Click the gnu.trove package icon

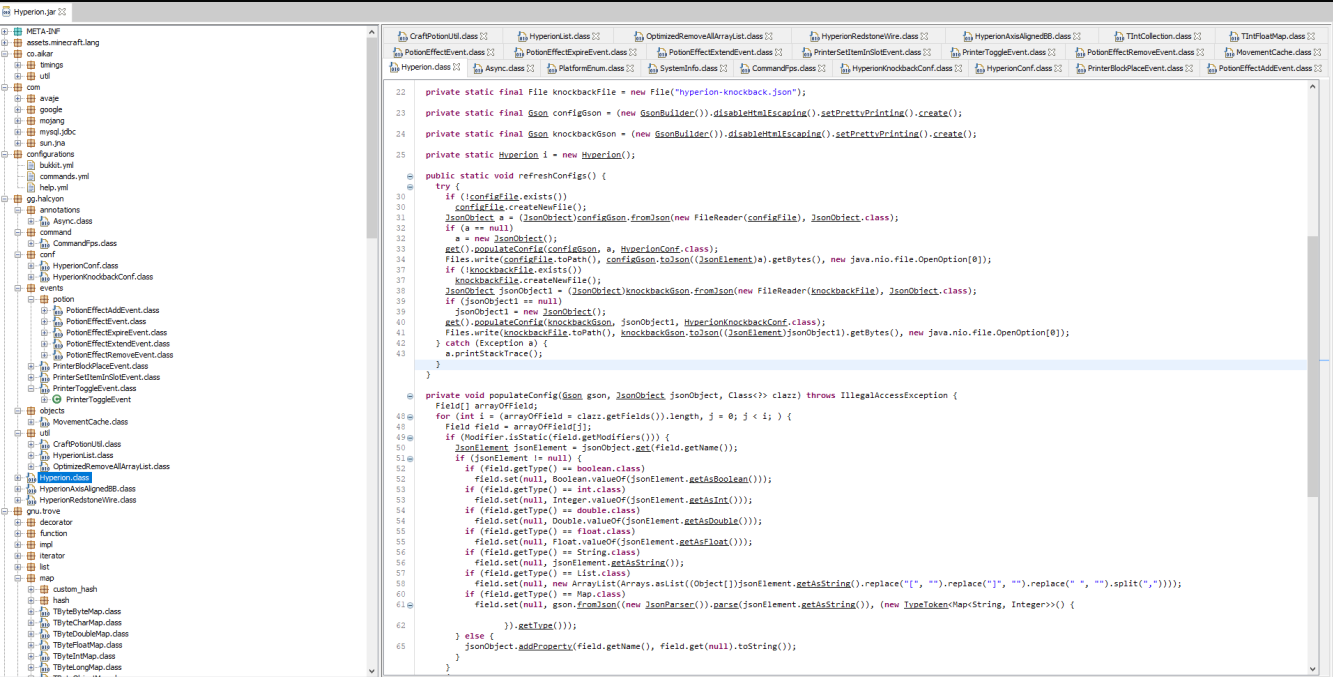click(18, 511)
